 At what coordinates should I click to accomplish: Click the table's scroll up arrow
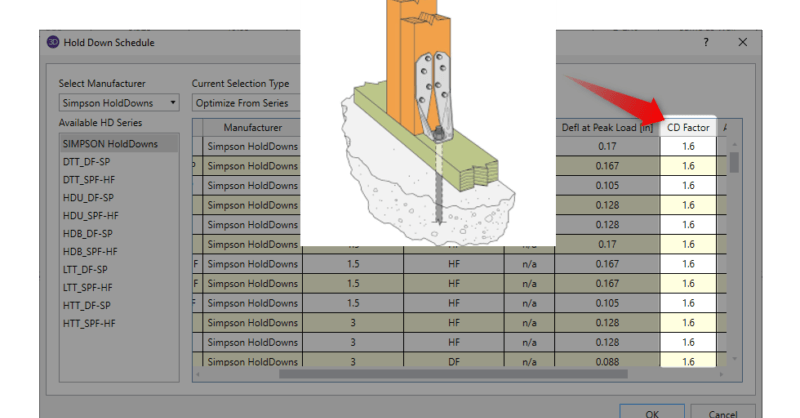pyautogui.click(x=734, y=145)
